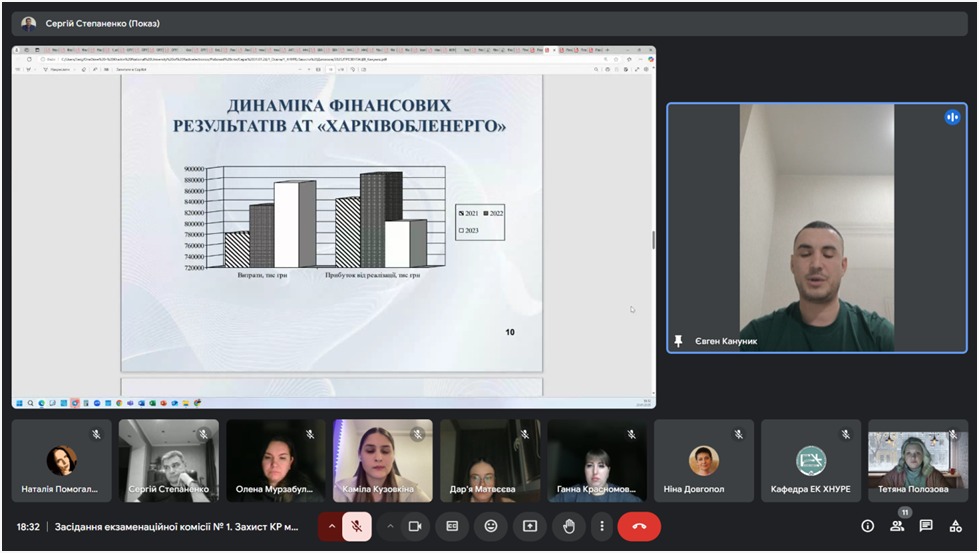
Task: Expand video settings arrow beside camera
Action: 389,526
